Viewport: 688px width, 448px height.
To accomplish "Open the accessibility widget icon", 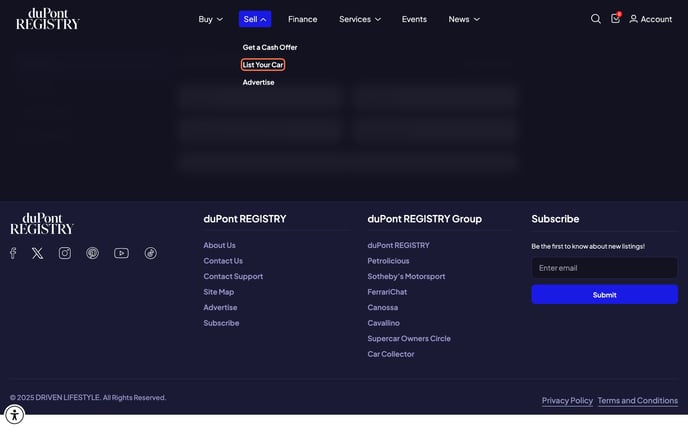I will (14, 415).
